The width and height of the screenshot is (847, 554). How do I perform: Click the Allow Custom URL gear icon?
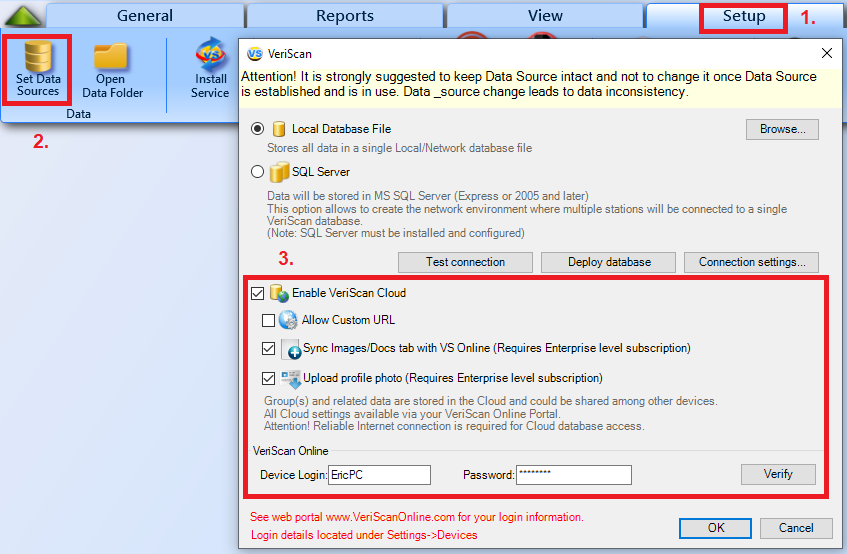[x=288, y=320]
